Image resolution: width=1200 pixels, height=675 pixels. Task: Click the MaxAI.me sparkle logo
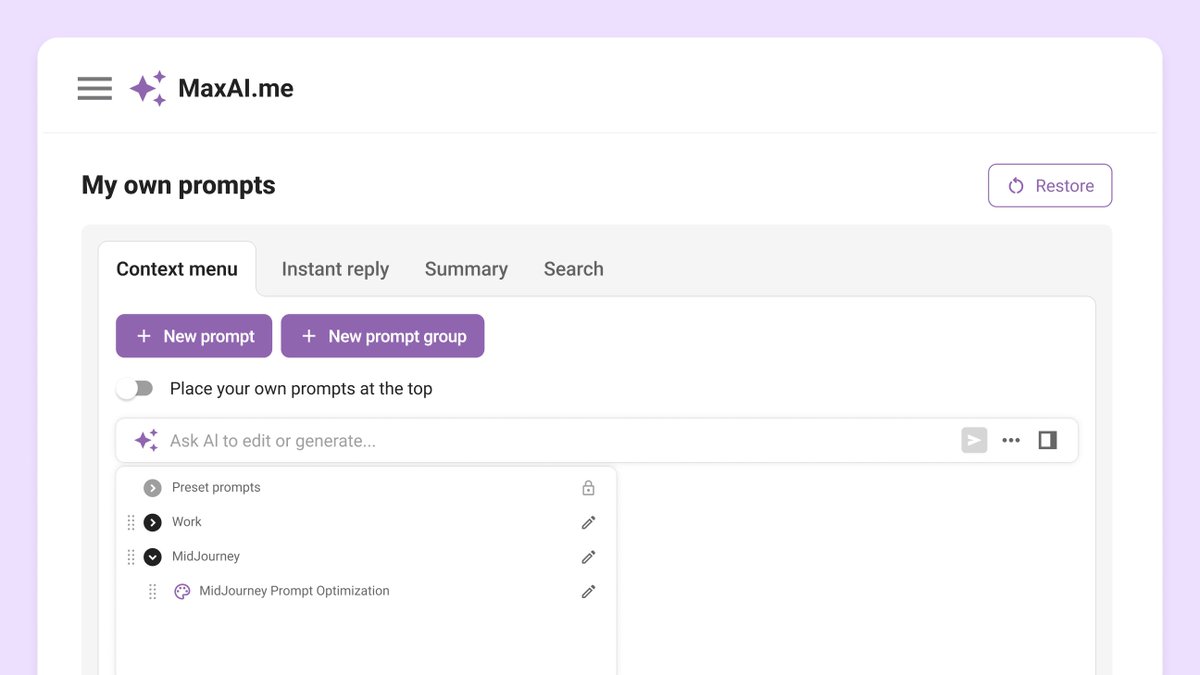pyautogui.click(x=148, y=88)
